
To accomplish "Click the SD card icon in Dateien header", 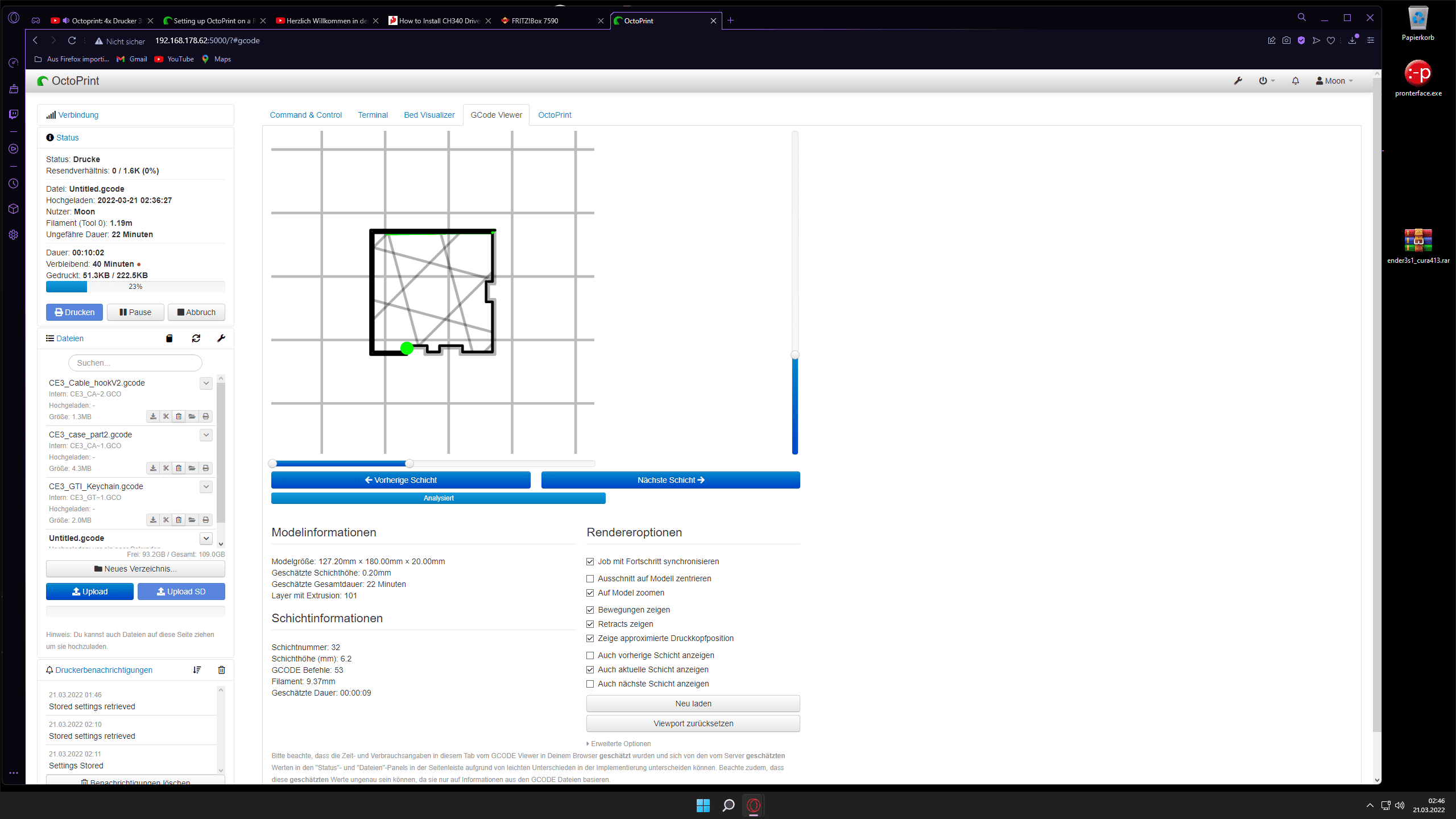I will click(169, 338).
